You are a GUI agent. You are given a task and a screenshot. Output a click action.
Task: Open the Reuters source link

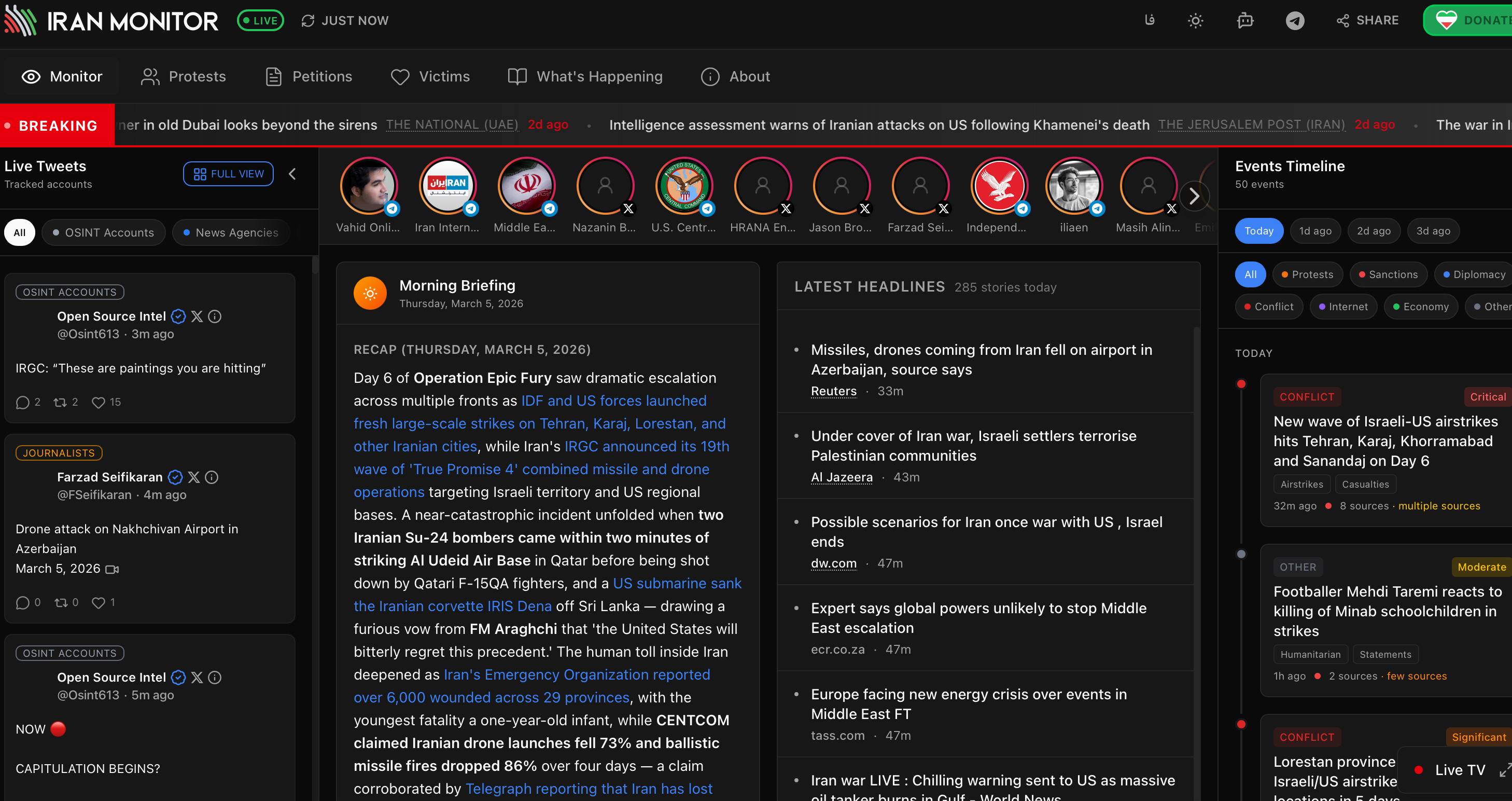[833, 391]
